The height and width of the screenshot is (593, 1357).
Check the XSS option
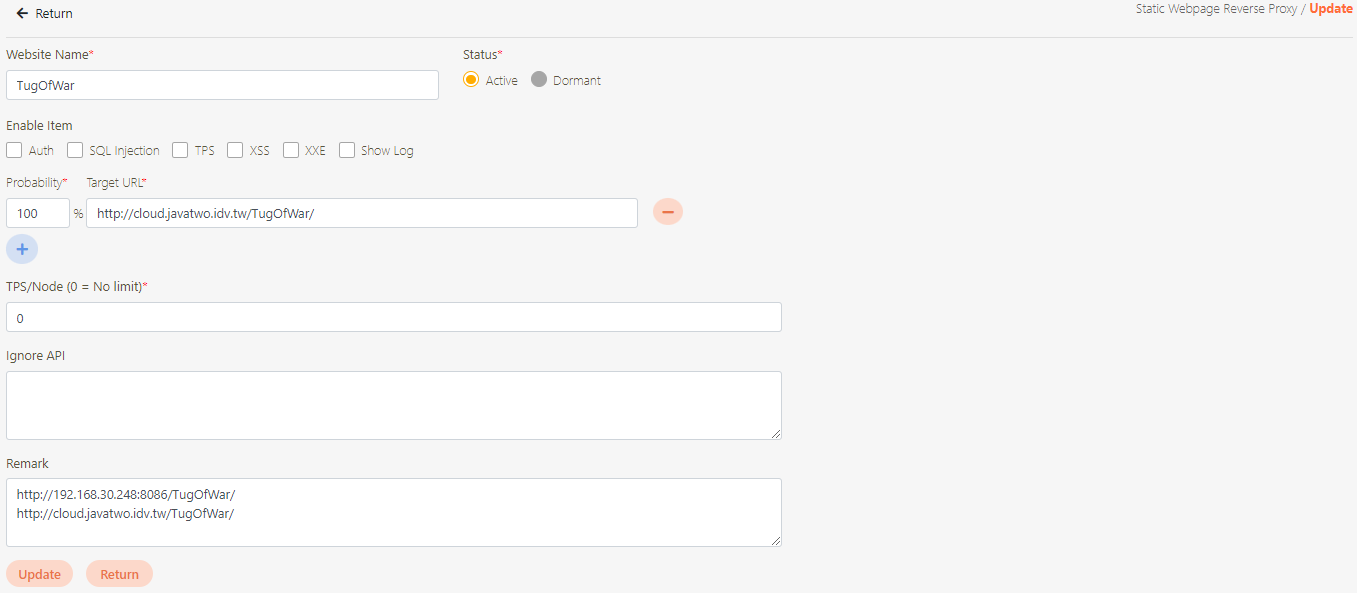[235, 150]
